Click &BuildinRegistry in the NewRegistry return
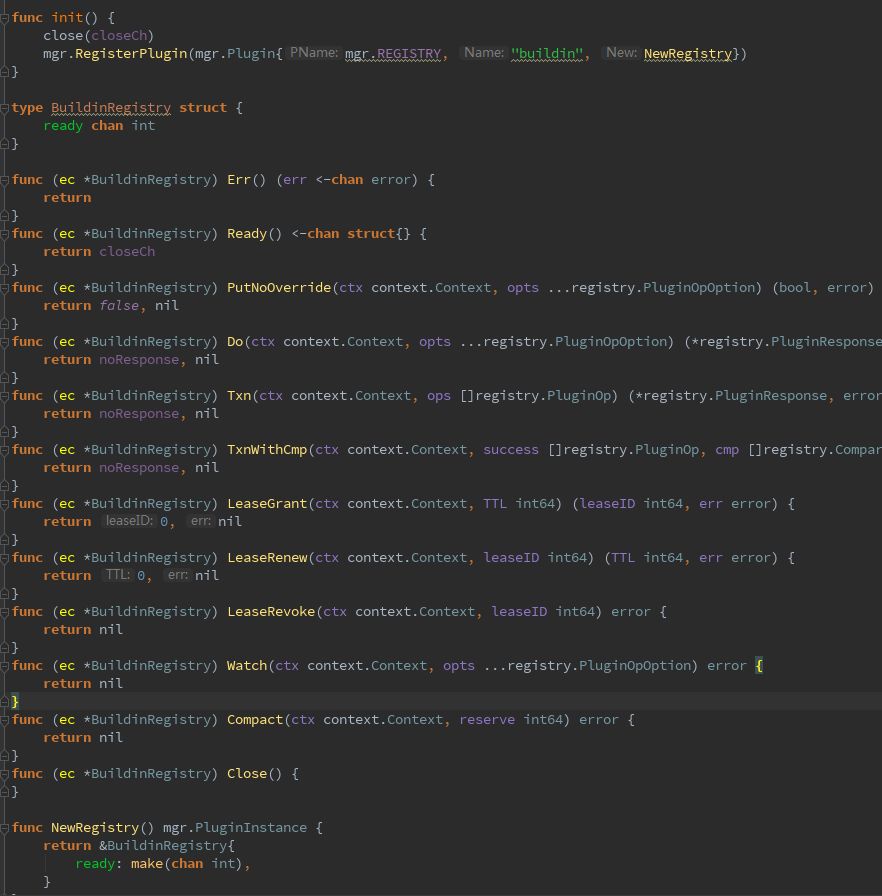The height and width of the screenshot is (896, 882). pyautogui.click(x=163, y=846)
